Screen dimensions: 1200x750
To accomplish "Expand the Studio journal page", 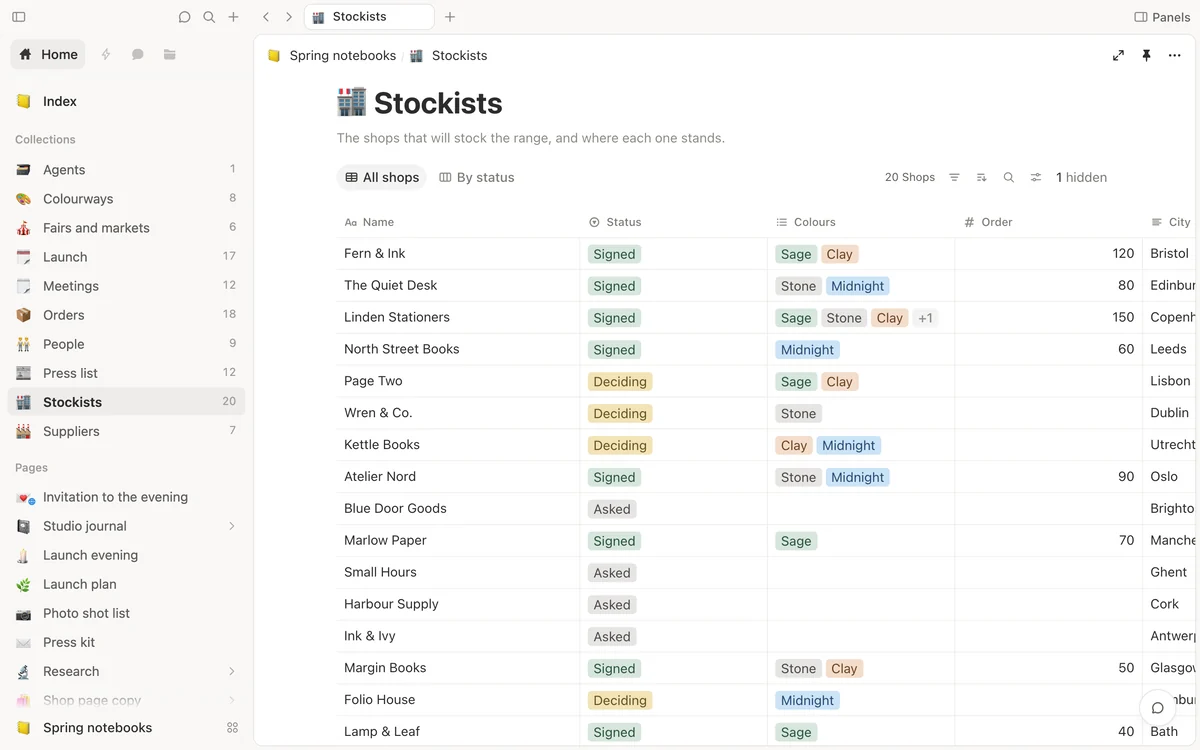I will click(x=232, y=526).
